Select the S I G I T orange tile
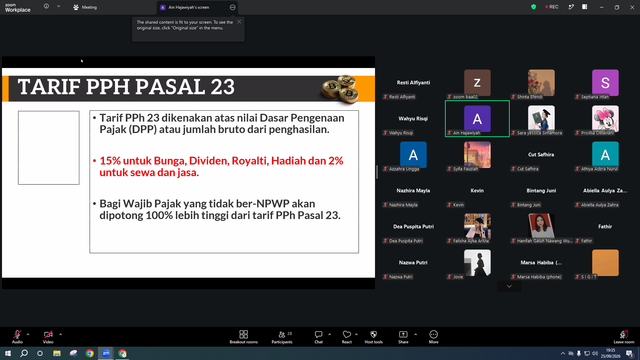This screenshot has height=360, width=640. tap(605, 262)
